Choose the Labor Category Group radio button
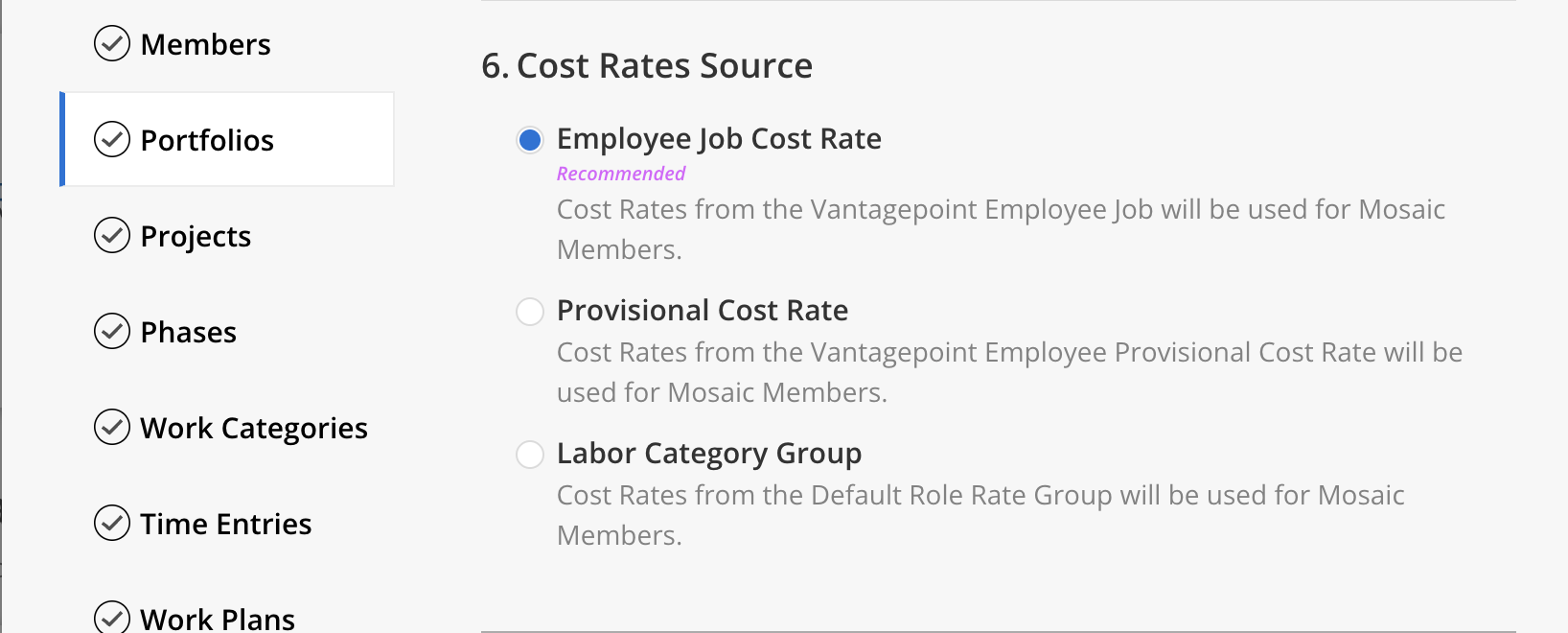This screenshot has width=1568, height=633. (530, 455)
